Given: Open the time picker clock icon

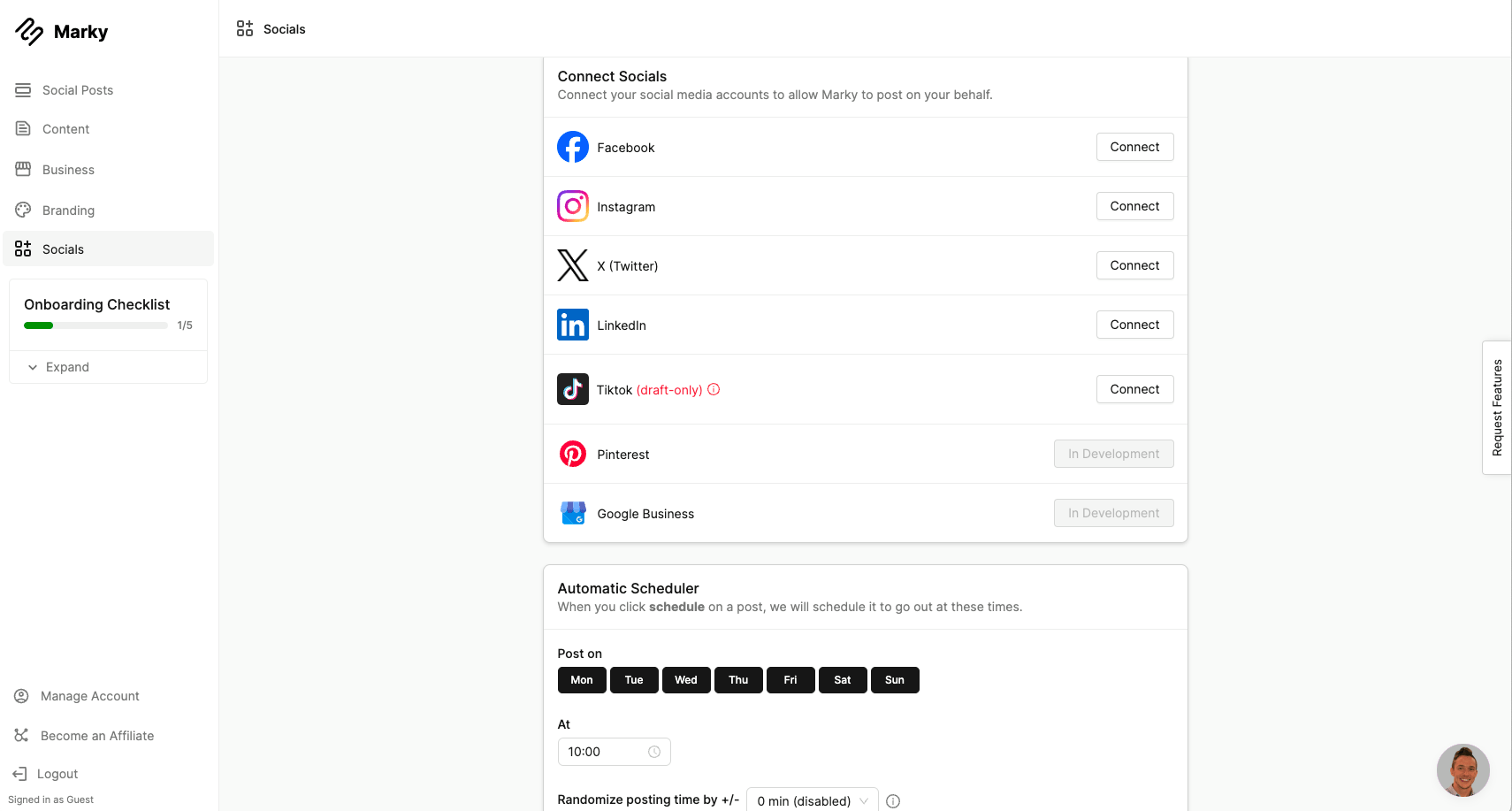Looking at the screenshot, I should [x=654, y=752].
